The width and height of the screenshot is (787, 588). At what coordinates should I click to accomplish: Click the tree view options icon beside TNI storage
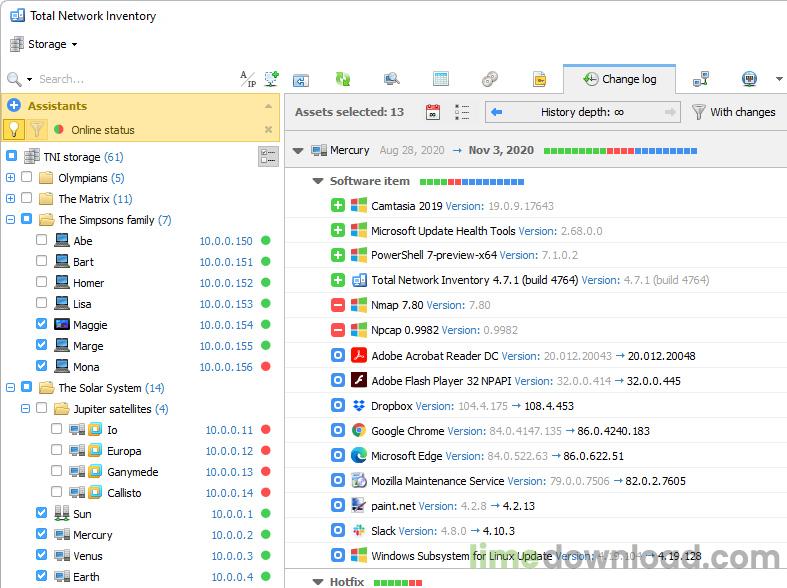point(268,156)
